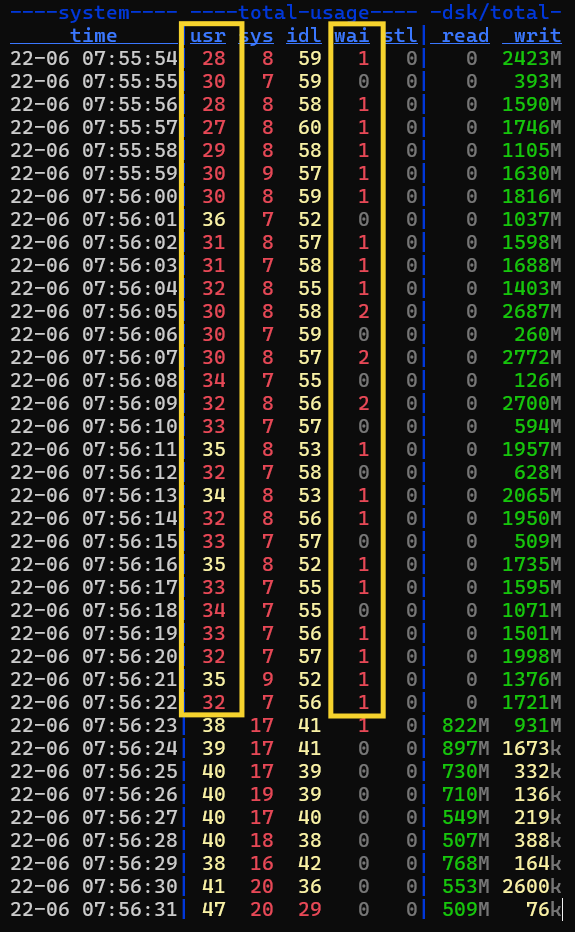
Task: Click write value 1998M
Action: [x=532, y=656]
